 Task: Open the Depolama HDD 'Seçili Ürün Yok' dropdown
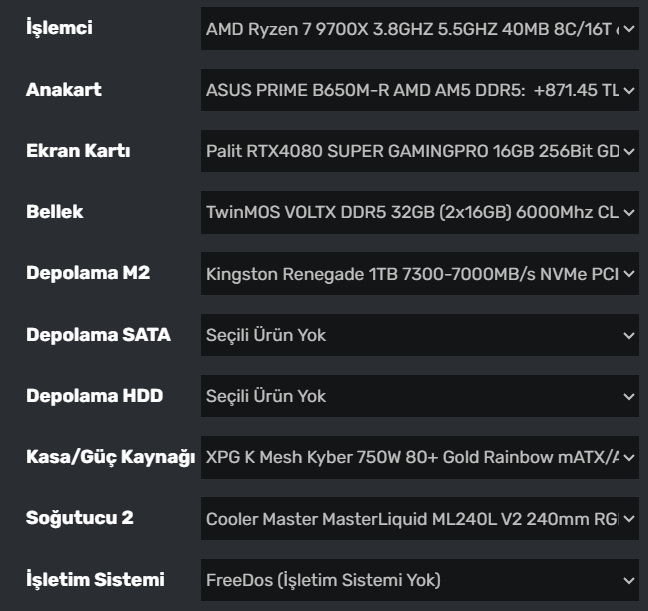coord(410,397)
